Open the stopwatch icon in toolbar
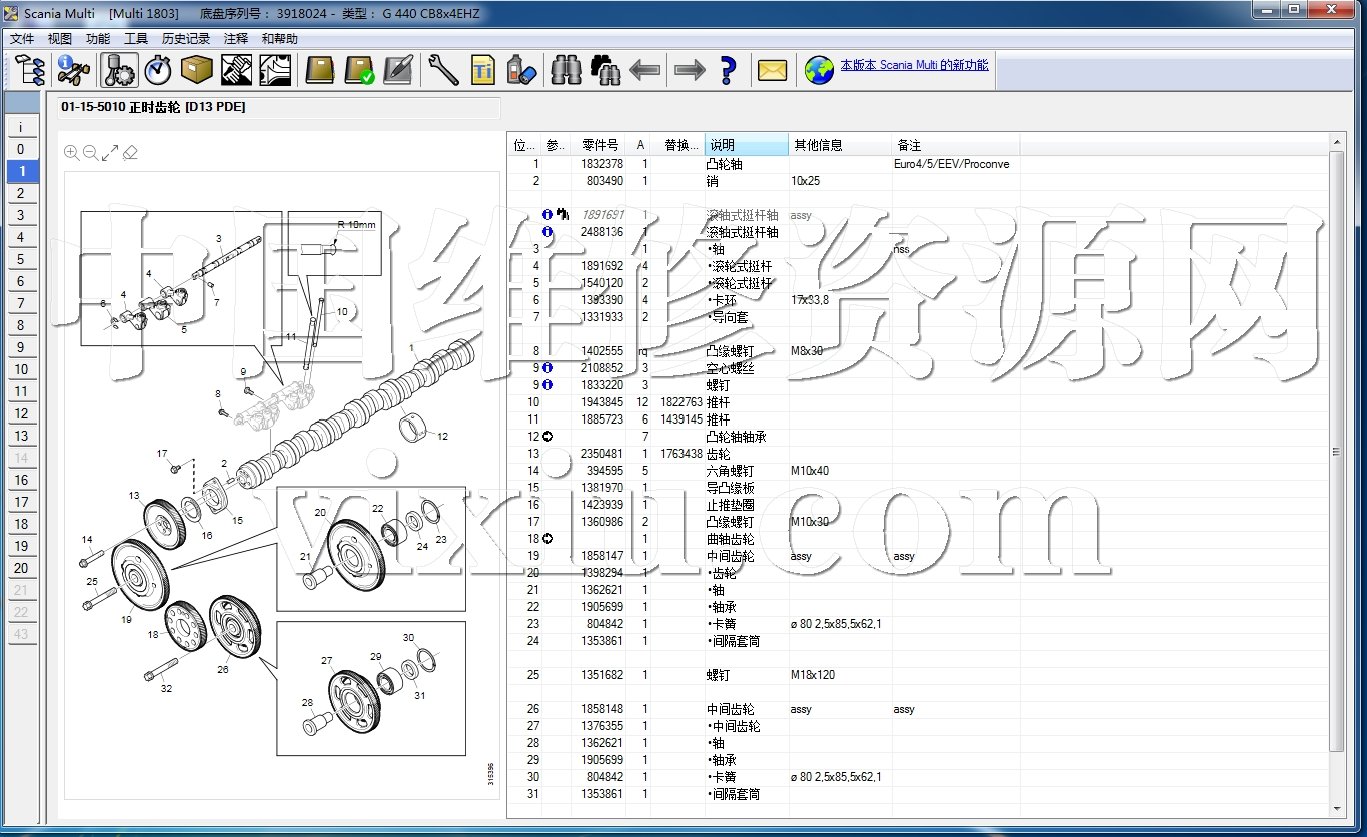 [158, 70]
